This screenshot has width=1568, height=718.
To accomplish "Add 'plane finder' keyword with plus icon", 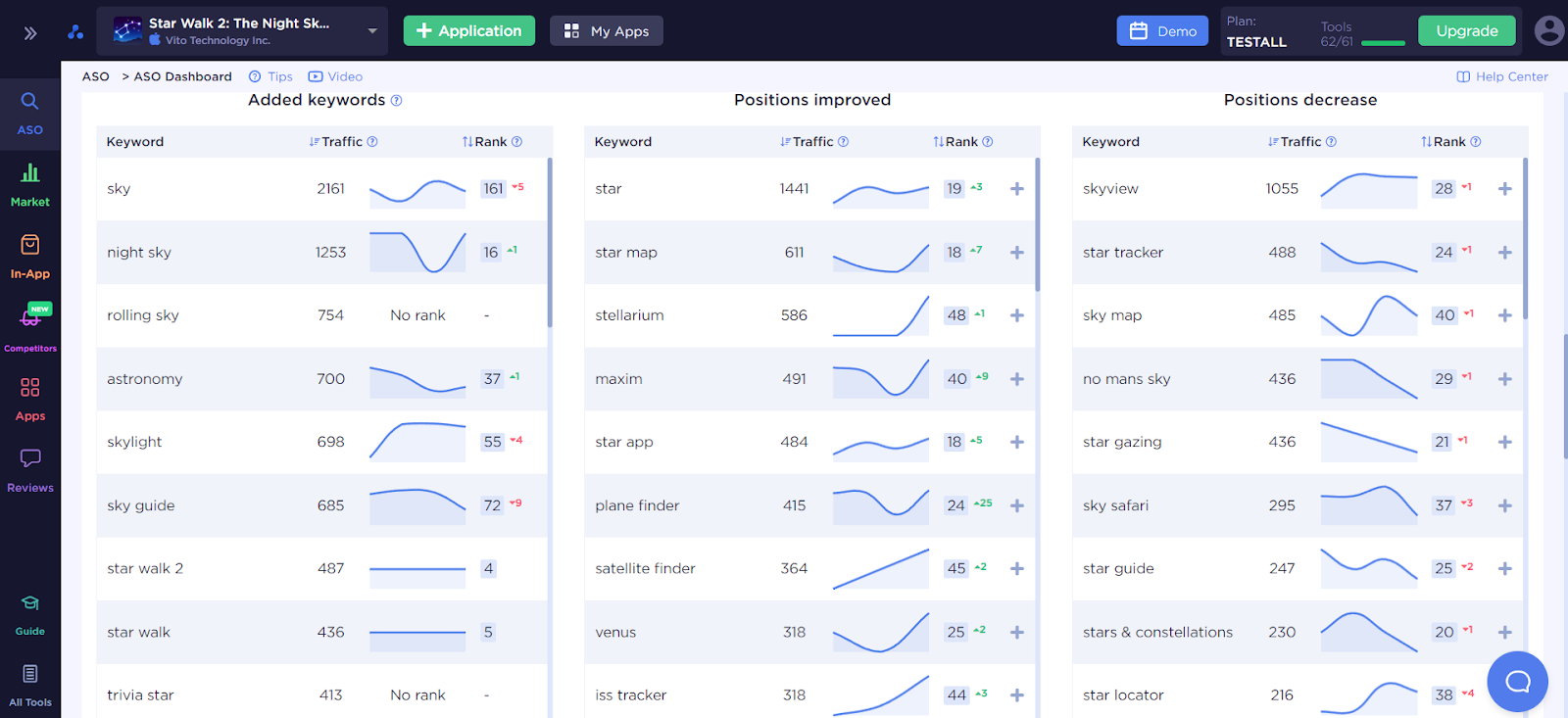I will [1017, 505].
